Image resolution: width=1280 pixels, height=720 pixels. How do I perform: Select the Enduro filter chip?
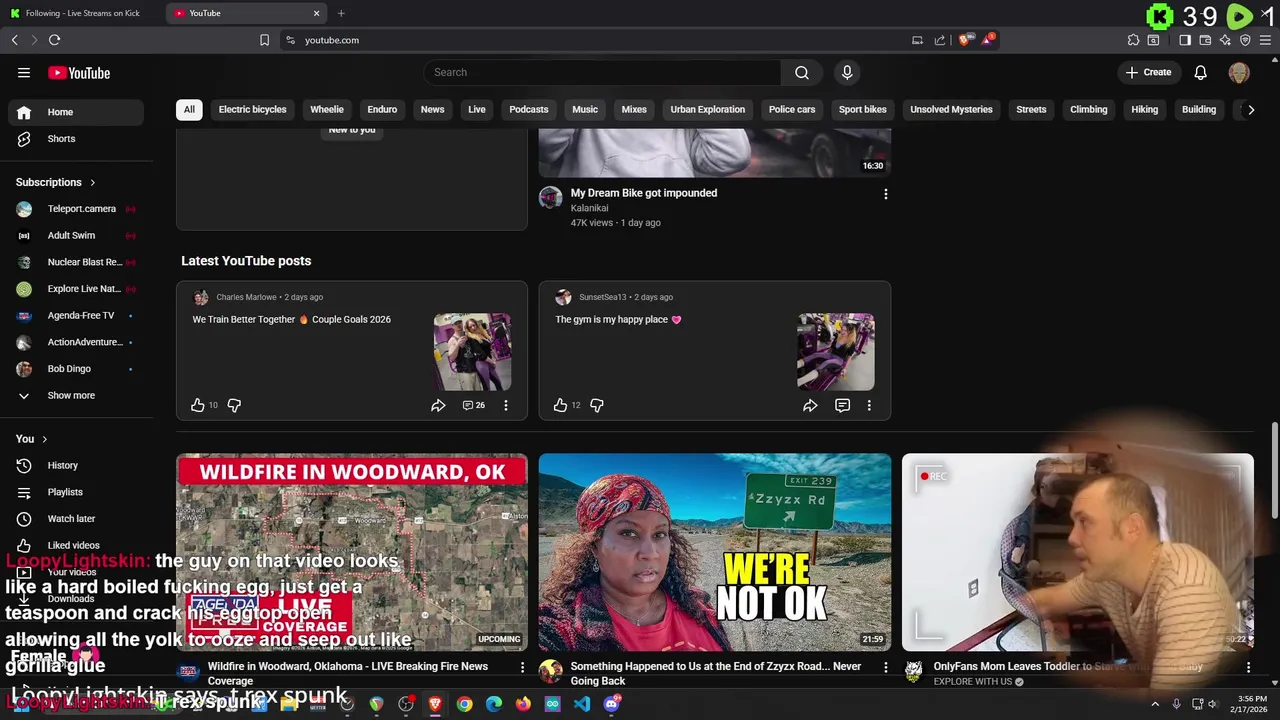point(382,109)
